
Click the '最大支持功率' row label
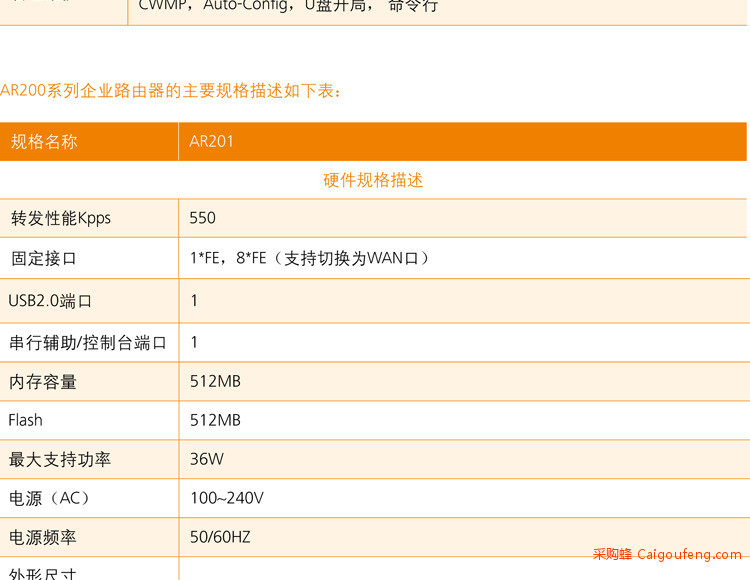tap(60, 459)
